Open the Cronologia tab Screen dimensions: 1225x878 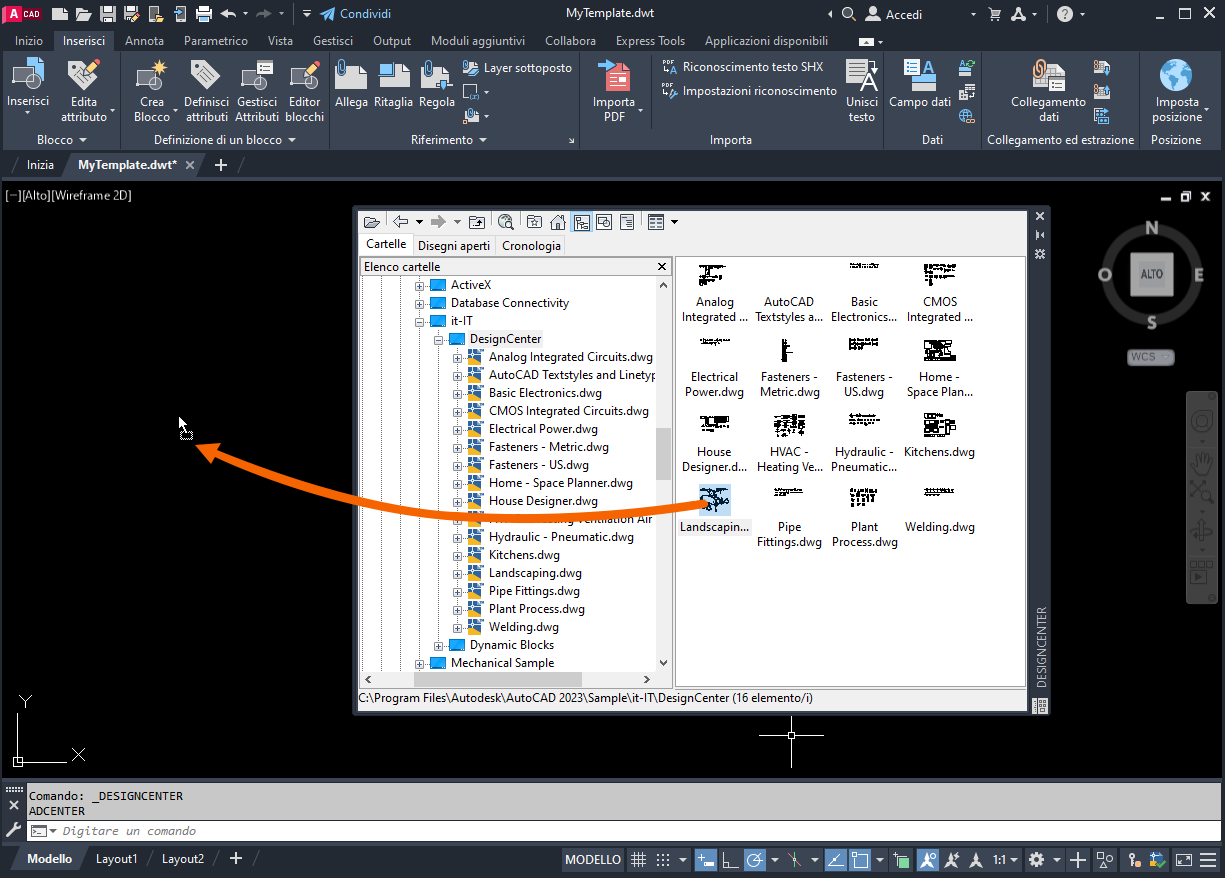click(531, 245)
